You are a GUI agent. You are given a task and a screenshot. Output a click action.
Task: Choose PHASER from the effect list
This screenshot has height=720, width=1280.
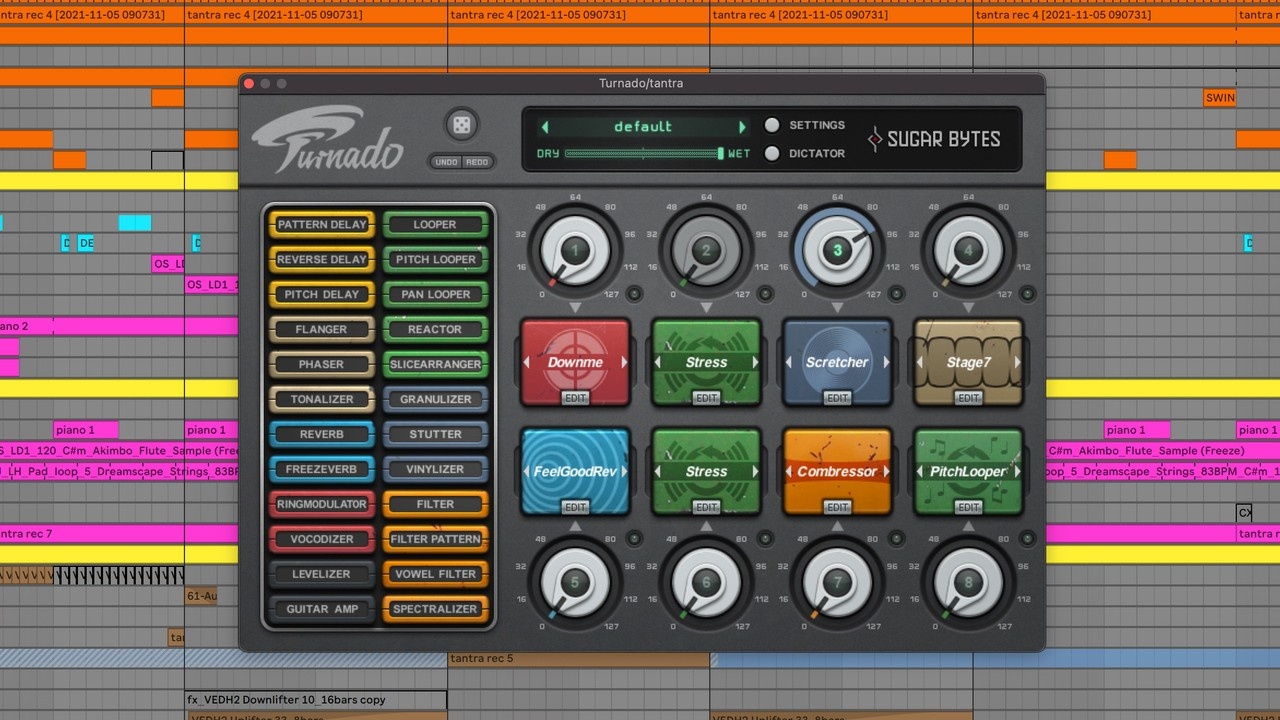322,364
